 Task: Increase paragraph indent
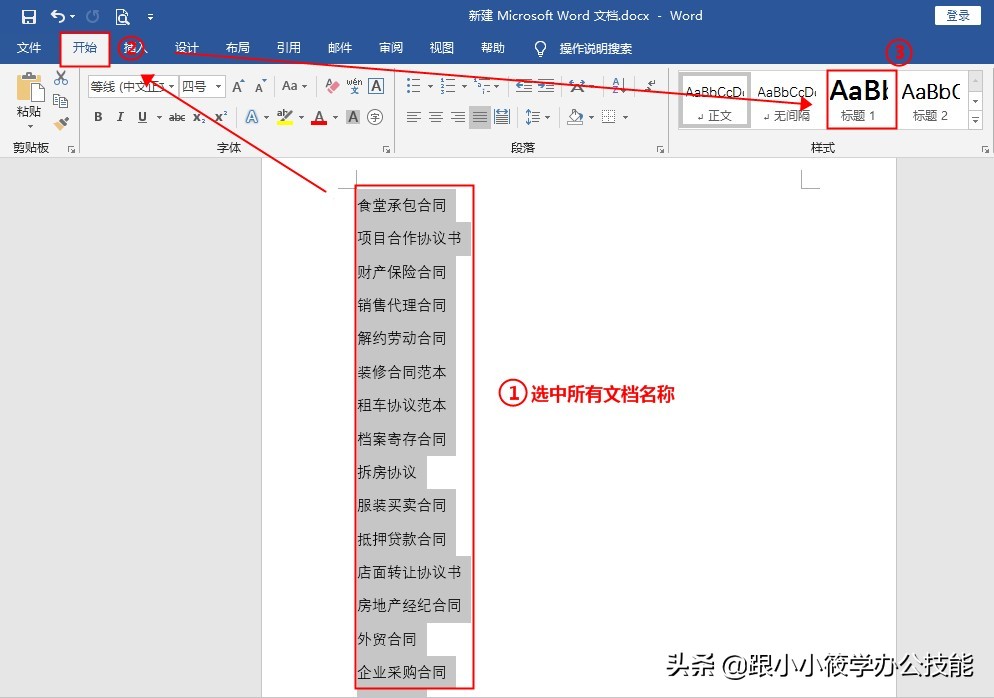546,86
